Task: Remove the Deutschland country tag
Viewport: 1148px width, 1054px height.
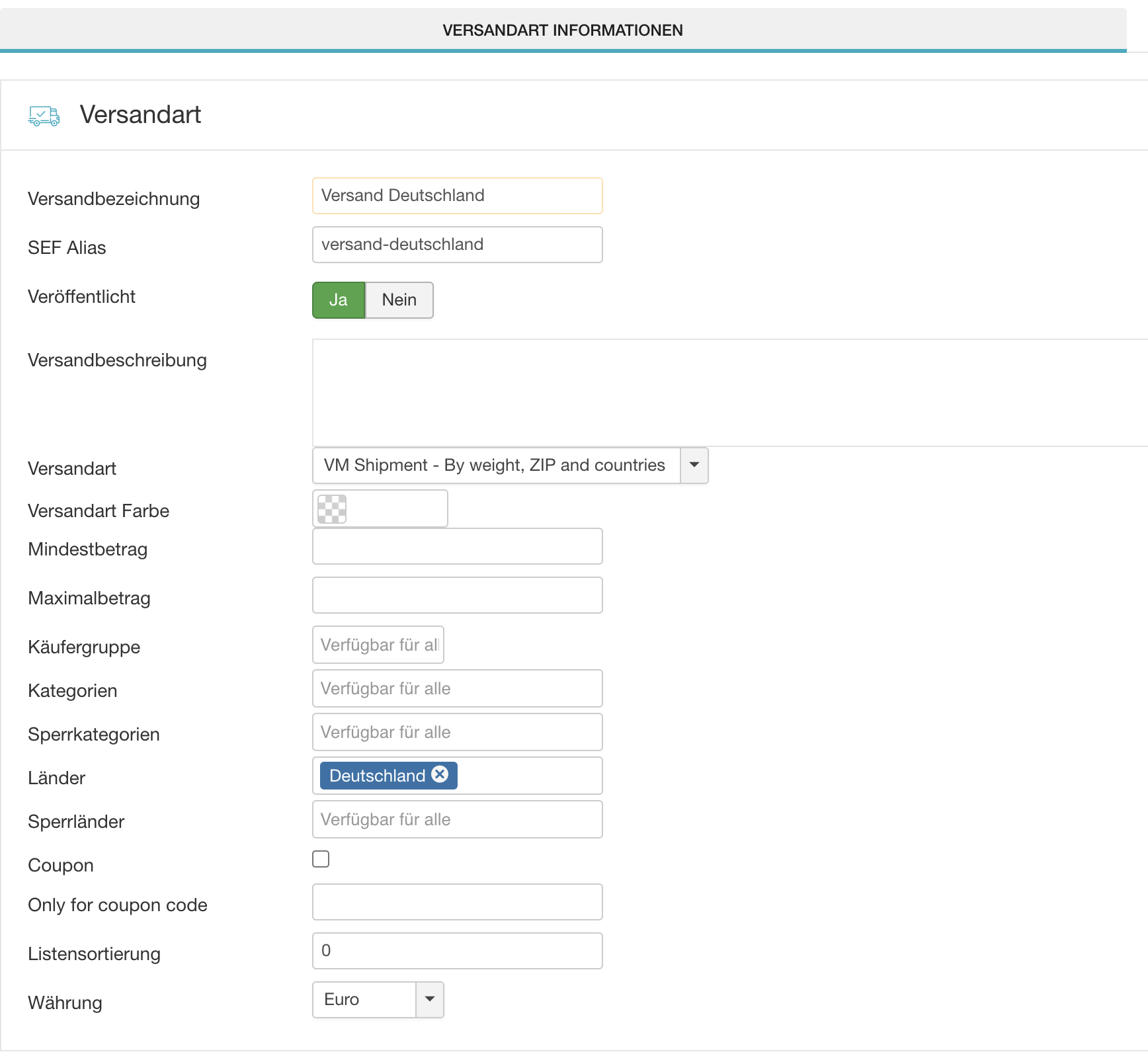Action: (440, 774)
